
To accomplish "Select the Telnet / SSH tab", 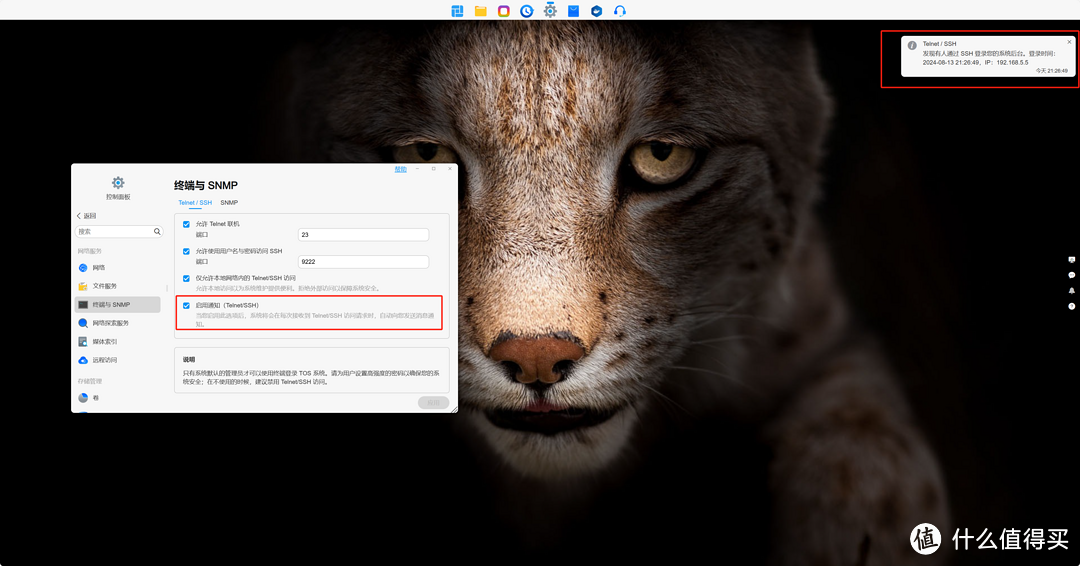I will (x=195, y=202).
